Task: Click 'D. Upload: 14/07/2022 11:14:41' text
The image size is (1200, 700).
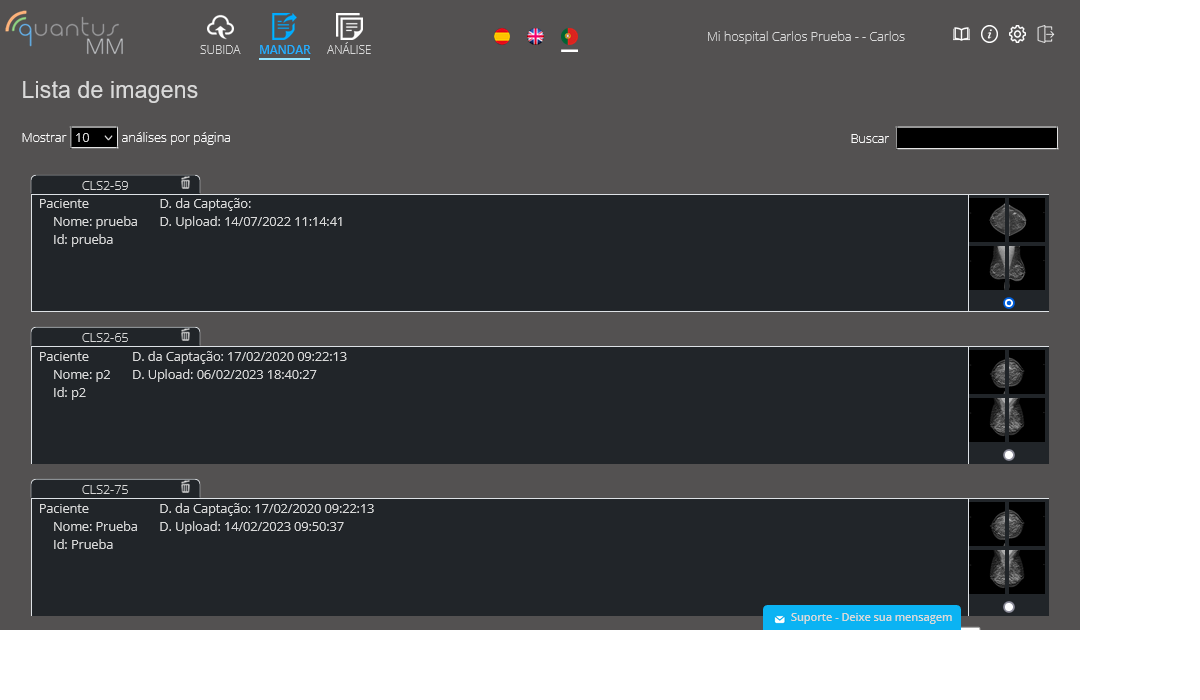Action: click(252, 221)
